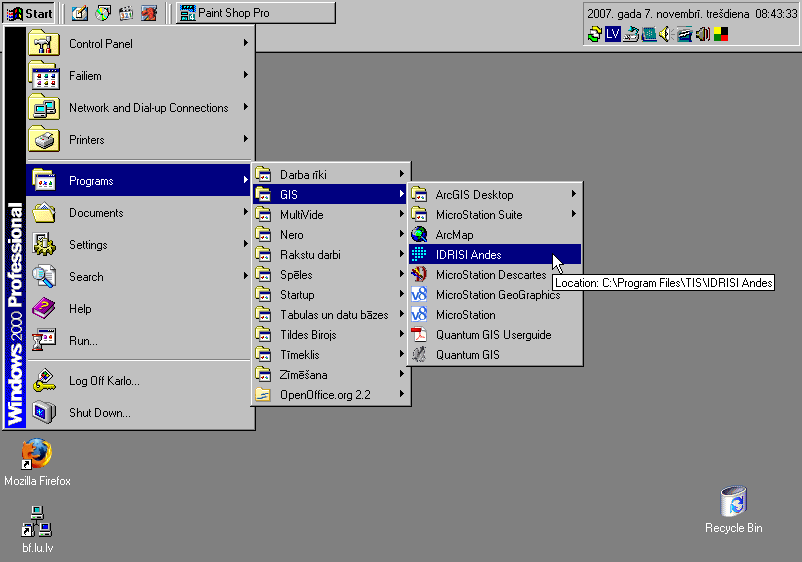Open Tabulas un datu bāzes group
The image size is (802, 562).
pos(330,314)
